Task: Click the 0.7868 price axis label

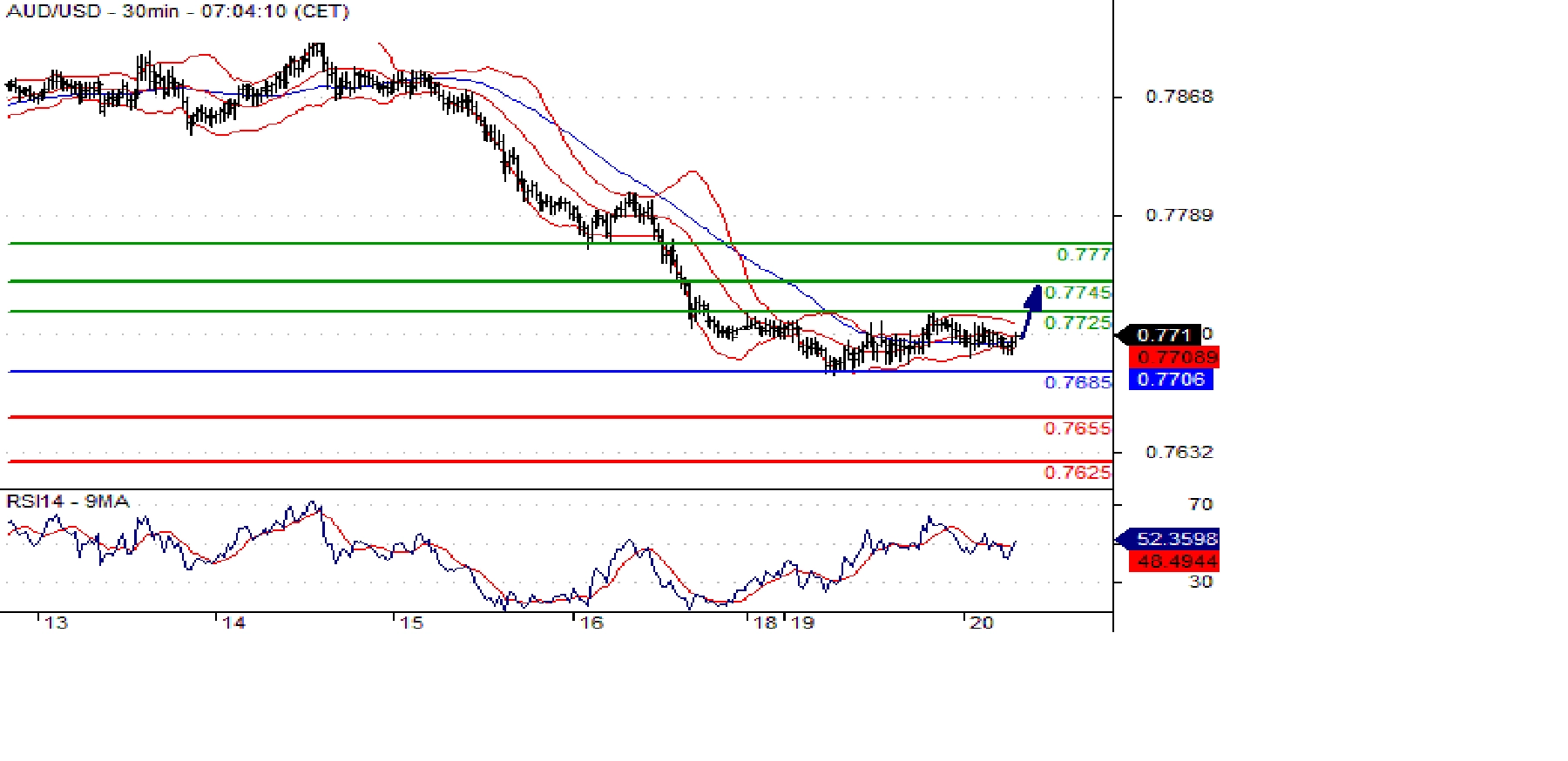Action: tap(1179, 97)
